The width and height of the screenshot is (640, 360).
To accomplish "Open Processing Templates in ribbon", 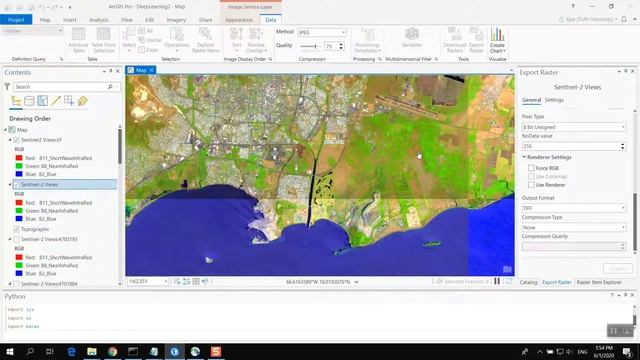I will click(x=367, y=40).
